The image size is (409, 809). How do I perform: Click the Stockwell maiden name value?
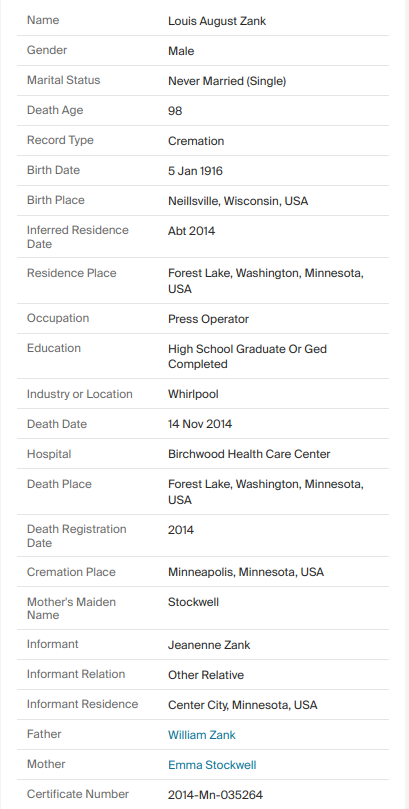coord(193,602)
